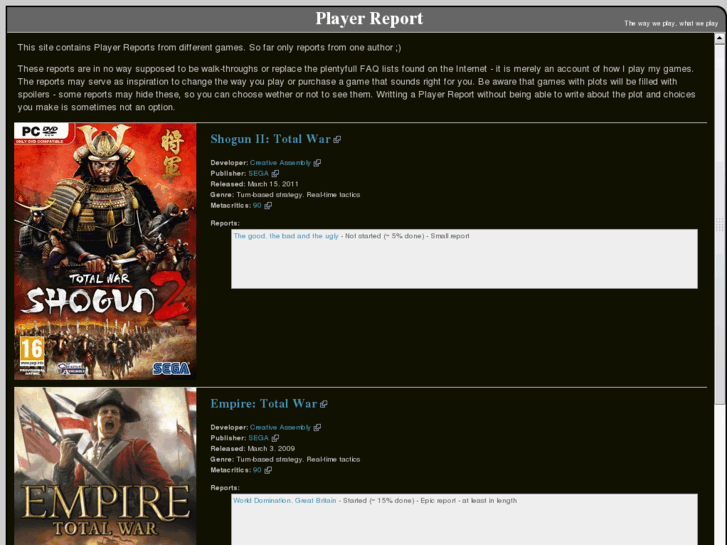Open Creative Assembly developer link under Shogun II
Image resolution: width=727 pixels, height=545 pixels.
[280, 163]
